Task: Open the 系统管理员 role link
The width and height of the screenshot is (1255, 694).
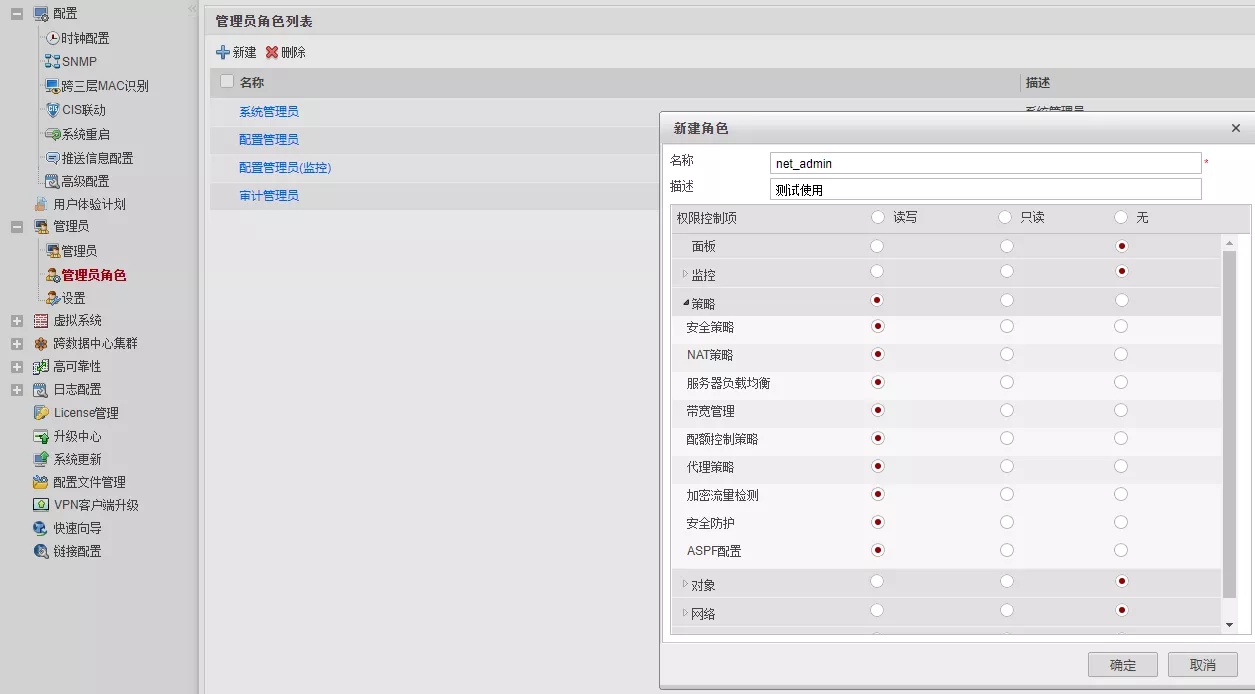Action: (268, 111)
